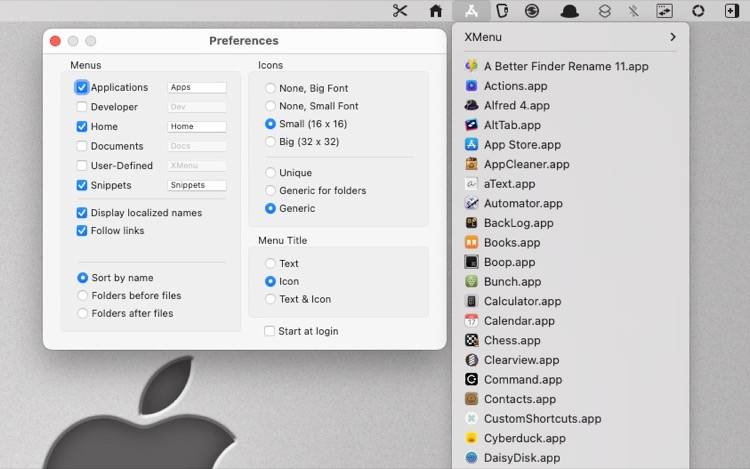Close the Preferences window

click(55, 41)
